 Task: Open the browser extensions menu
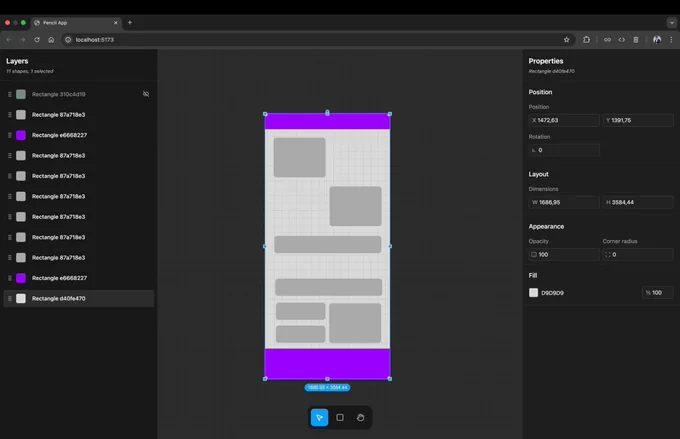[586, 39]
